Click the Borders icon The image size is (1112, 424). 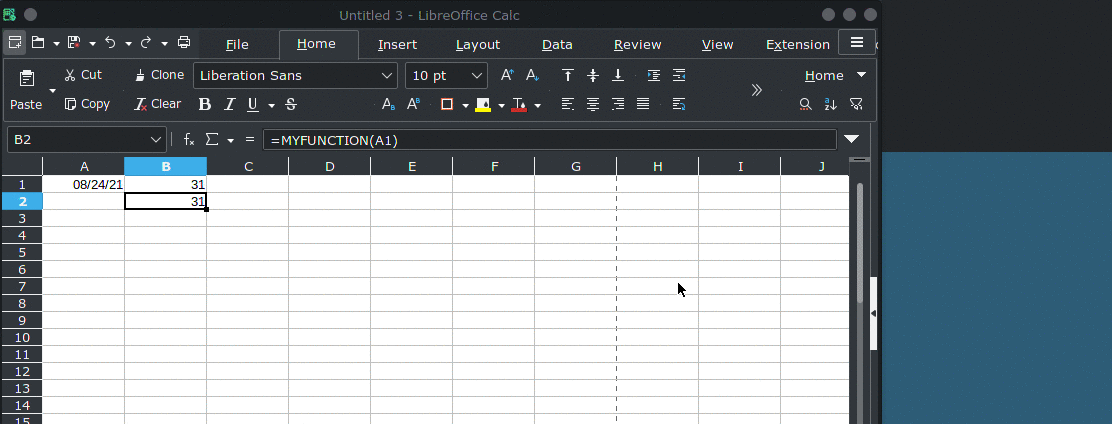[447, 104]
